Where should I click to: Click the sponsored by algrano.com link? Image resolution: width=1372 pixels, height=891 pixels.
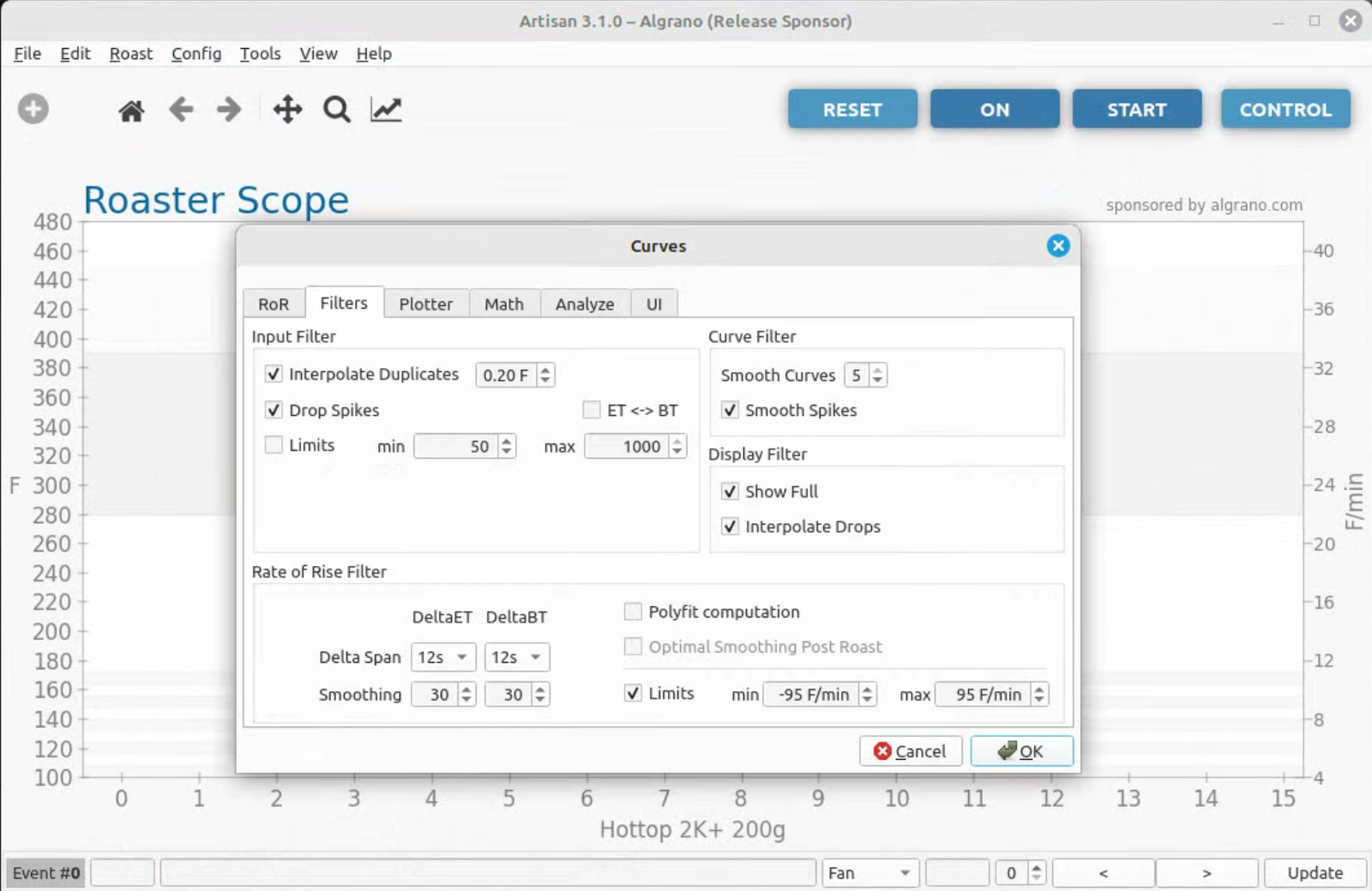[x=1204, y=205]
